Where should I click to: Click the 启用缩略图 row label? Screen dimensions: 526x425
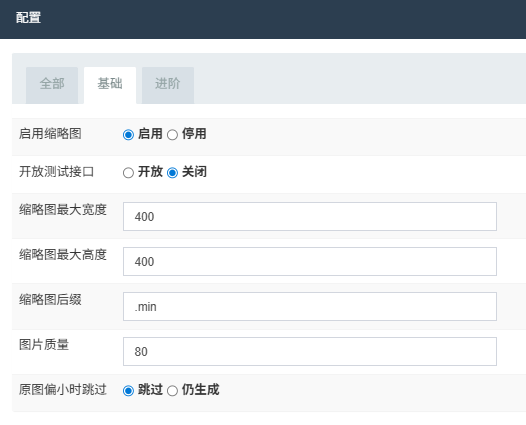(50, 134)
